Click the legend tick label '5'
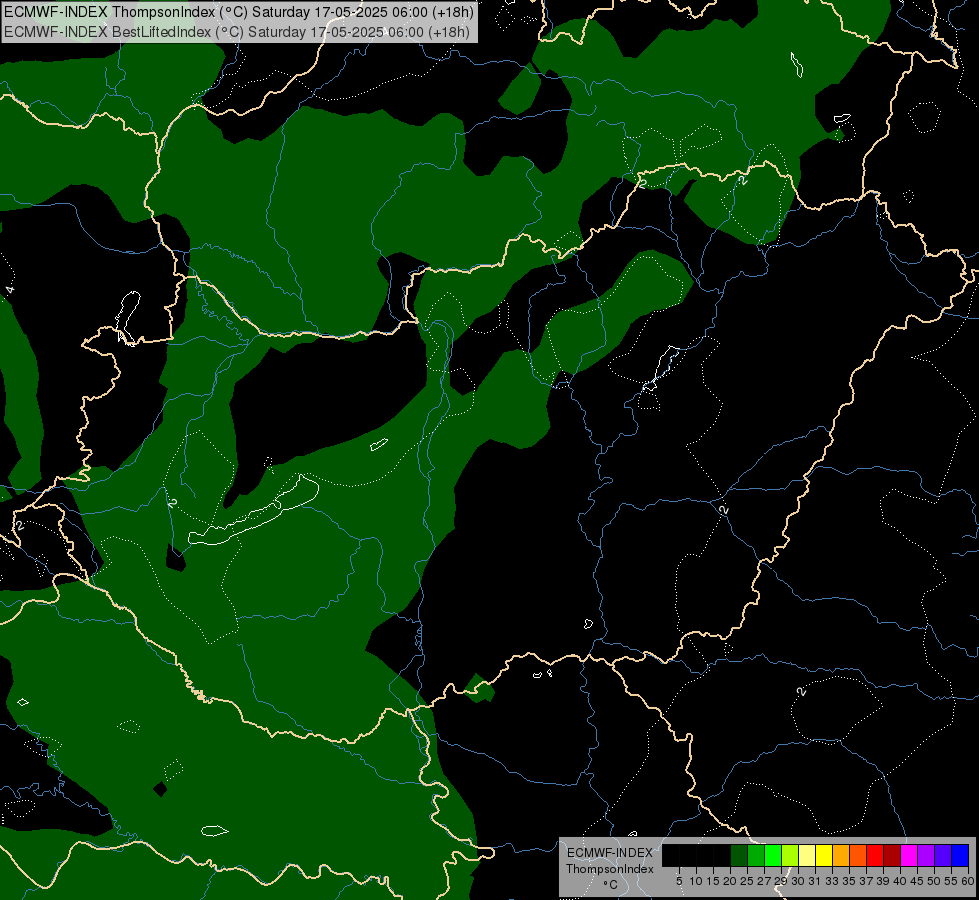 click(679, 881)
